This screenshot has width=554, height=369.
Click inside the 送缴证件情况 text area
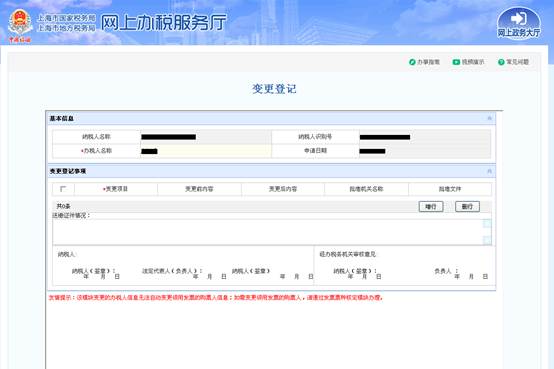(267, 232)
